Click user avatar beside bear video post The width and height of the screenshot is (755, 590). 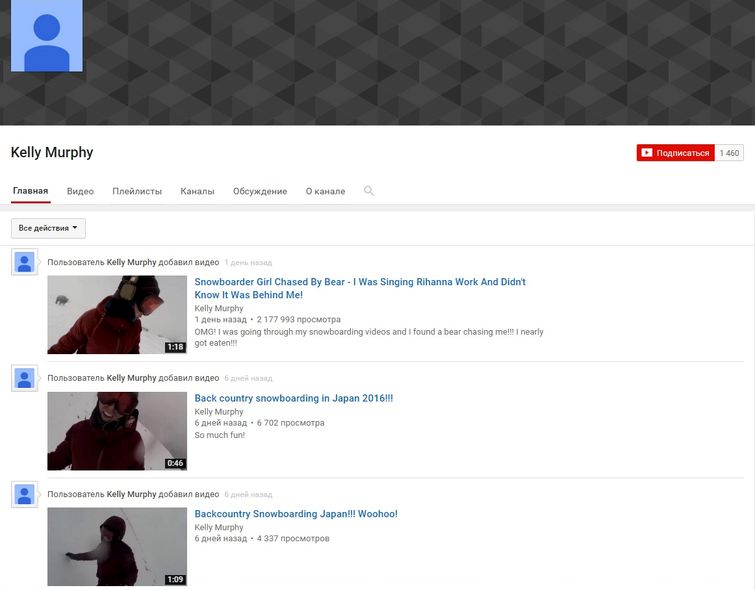[x=24, y=263]
